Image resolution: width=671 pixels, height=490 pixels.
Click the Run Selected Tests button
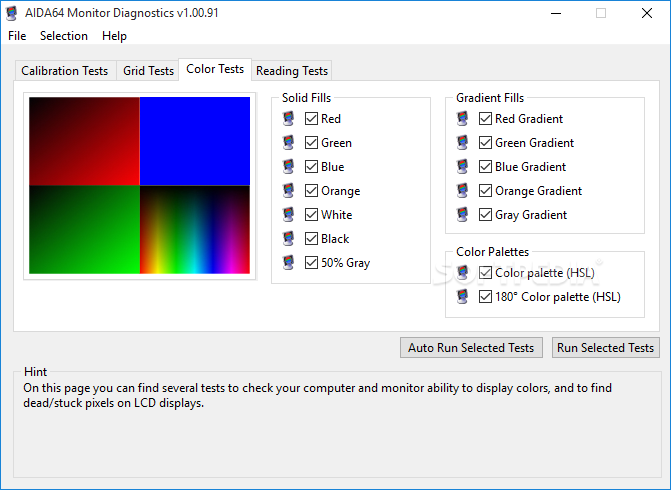pyautogui.click(x=606, y=347)
